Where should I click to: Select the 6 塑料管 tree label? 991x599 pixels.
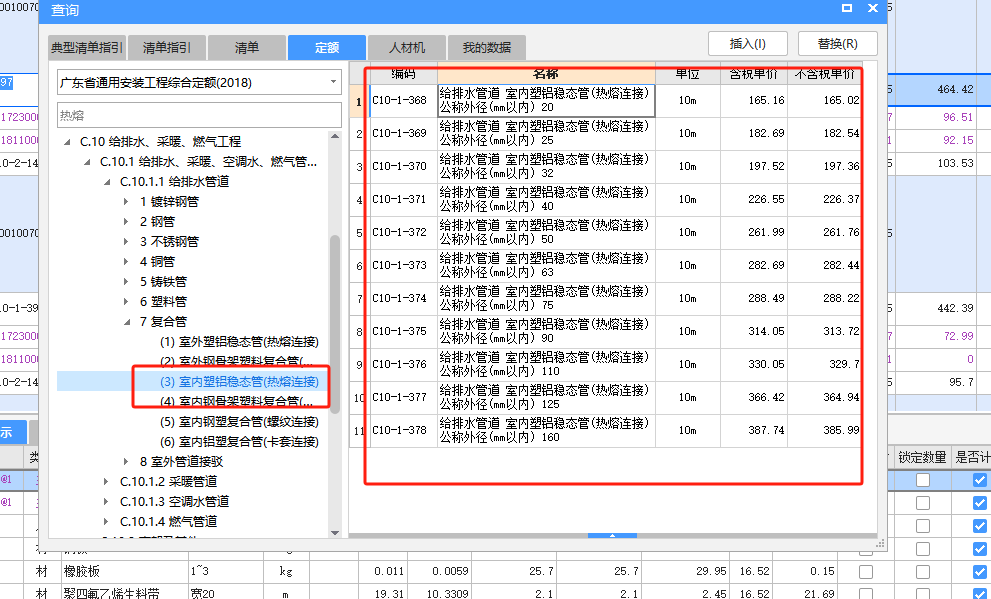(x=163, y=301)
